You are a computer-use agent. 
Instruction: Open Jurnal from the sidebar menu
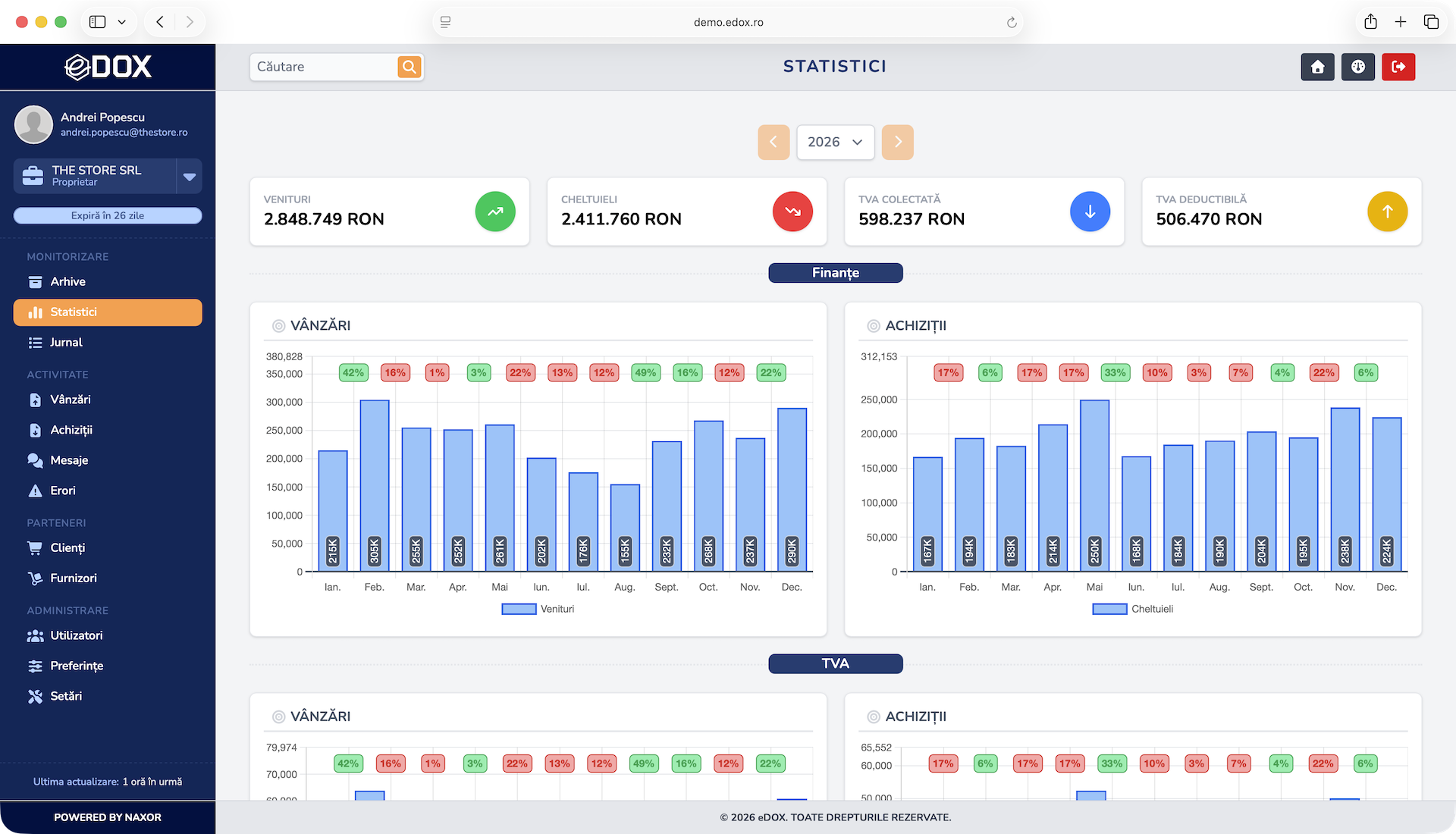click(66, 343)
